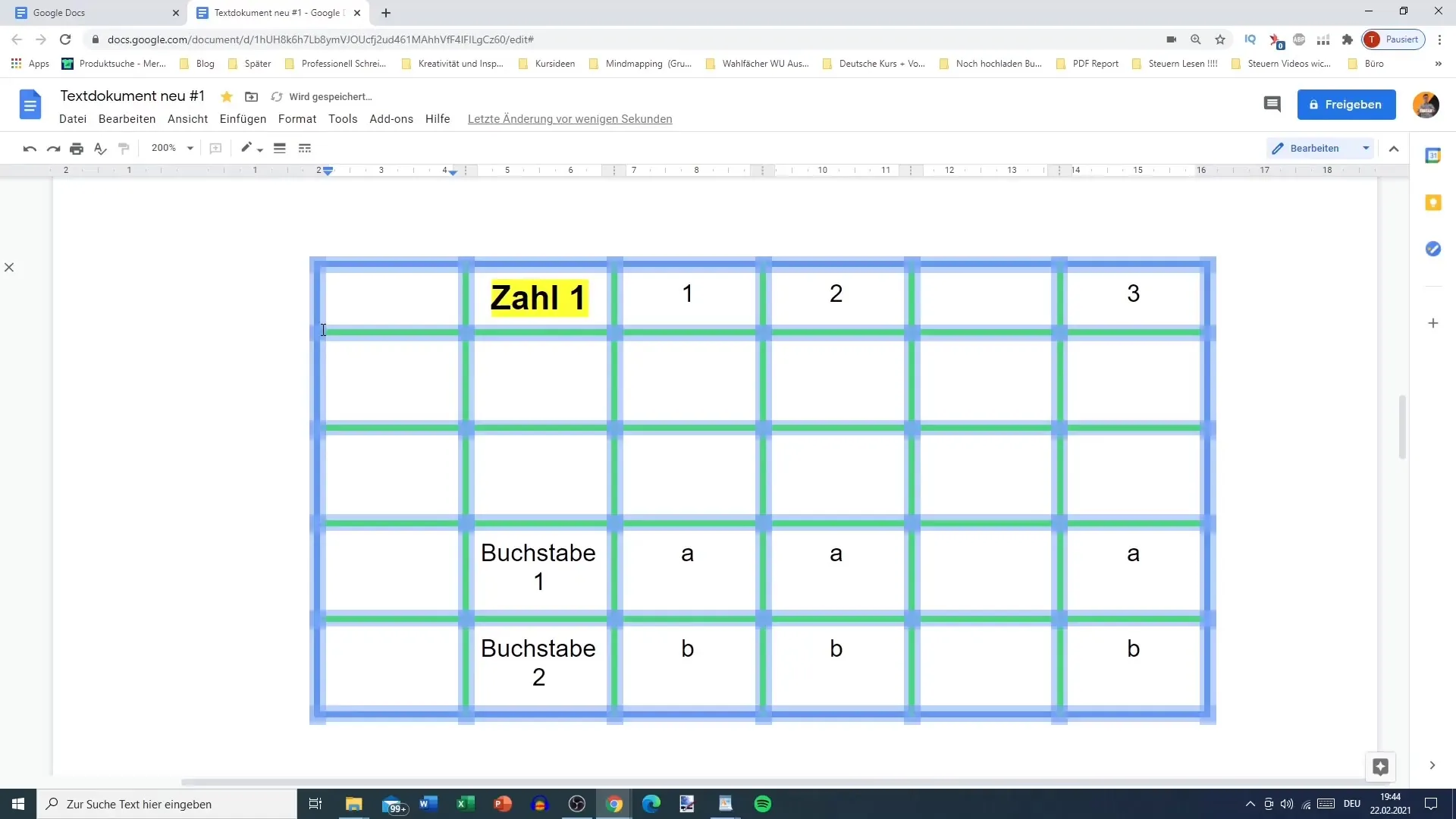The width and height of the screenshot is (1456, 819).
Task: Click the Undo icon in toolbar
Action: tap(30, 148)
